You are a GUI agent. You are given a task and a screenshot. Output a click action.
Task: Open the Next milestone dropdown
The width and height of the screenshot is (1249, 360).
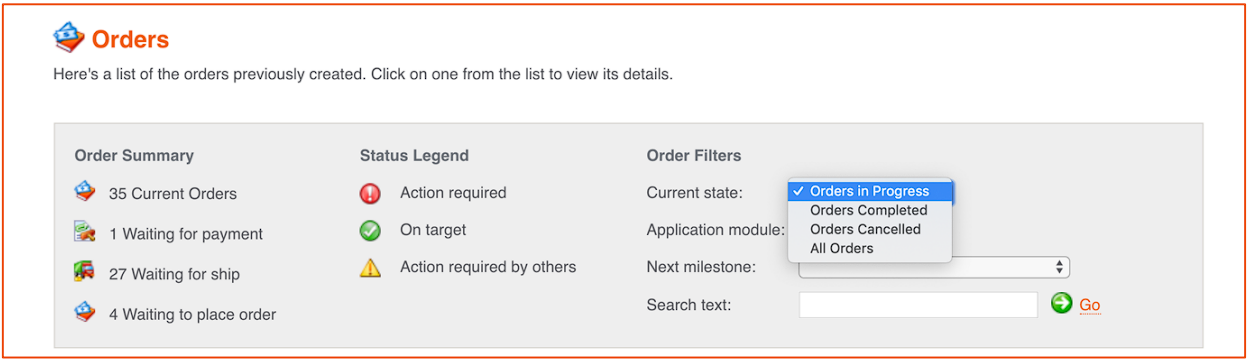click(x=934, y=267)
